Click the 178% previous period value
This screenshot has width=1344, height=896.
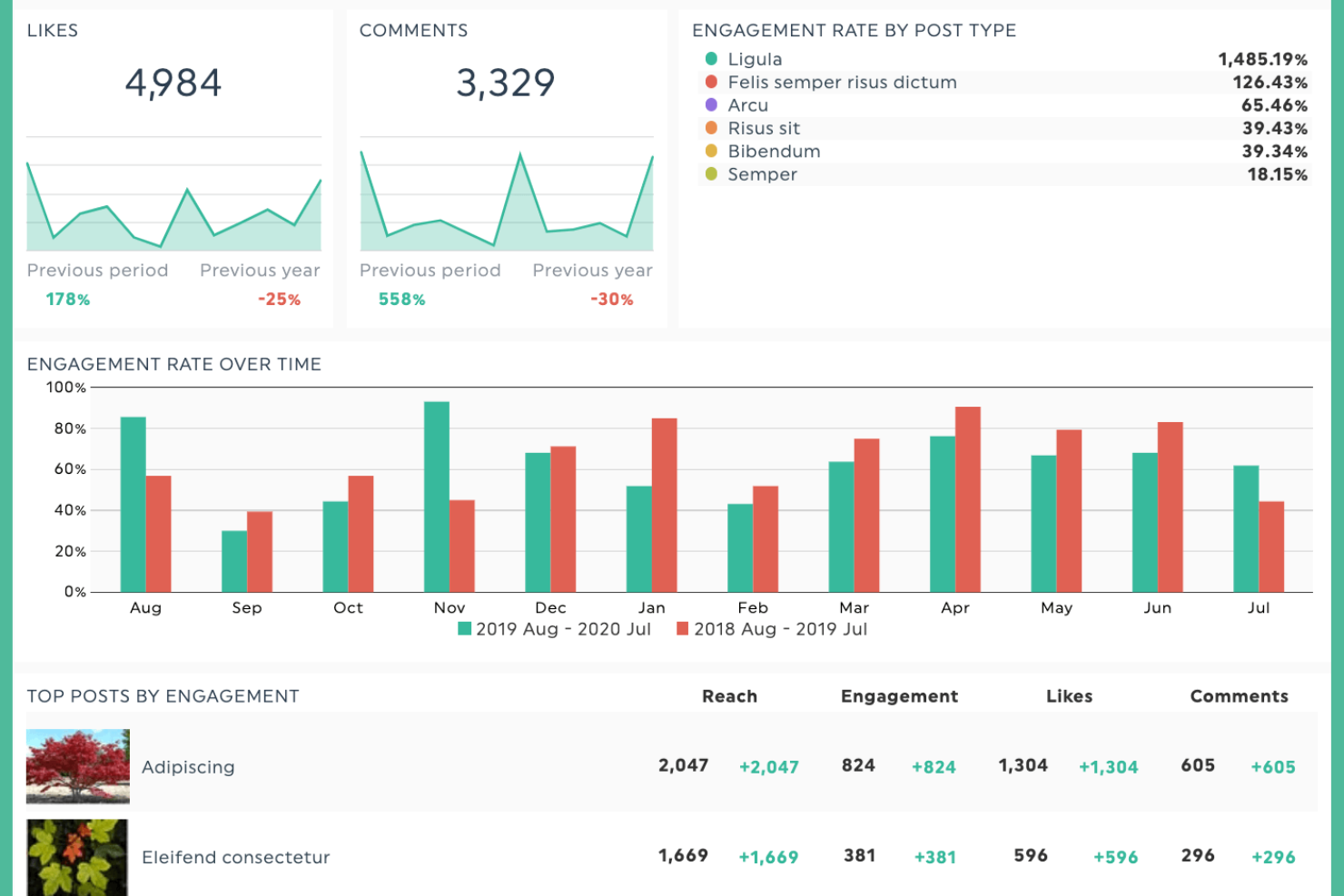click(x=67, y=299)
